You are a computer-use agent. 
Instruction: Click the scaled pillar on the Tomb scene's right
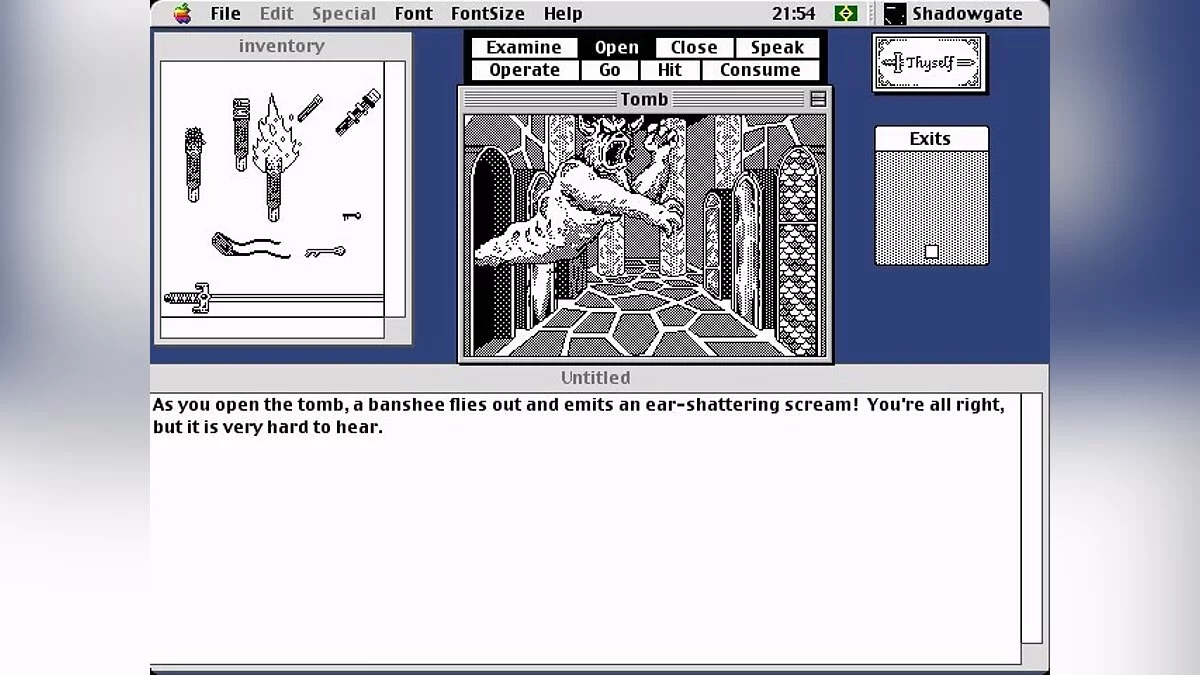coord(797,250)
